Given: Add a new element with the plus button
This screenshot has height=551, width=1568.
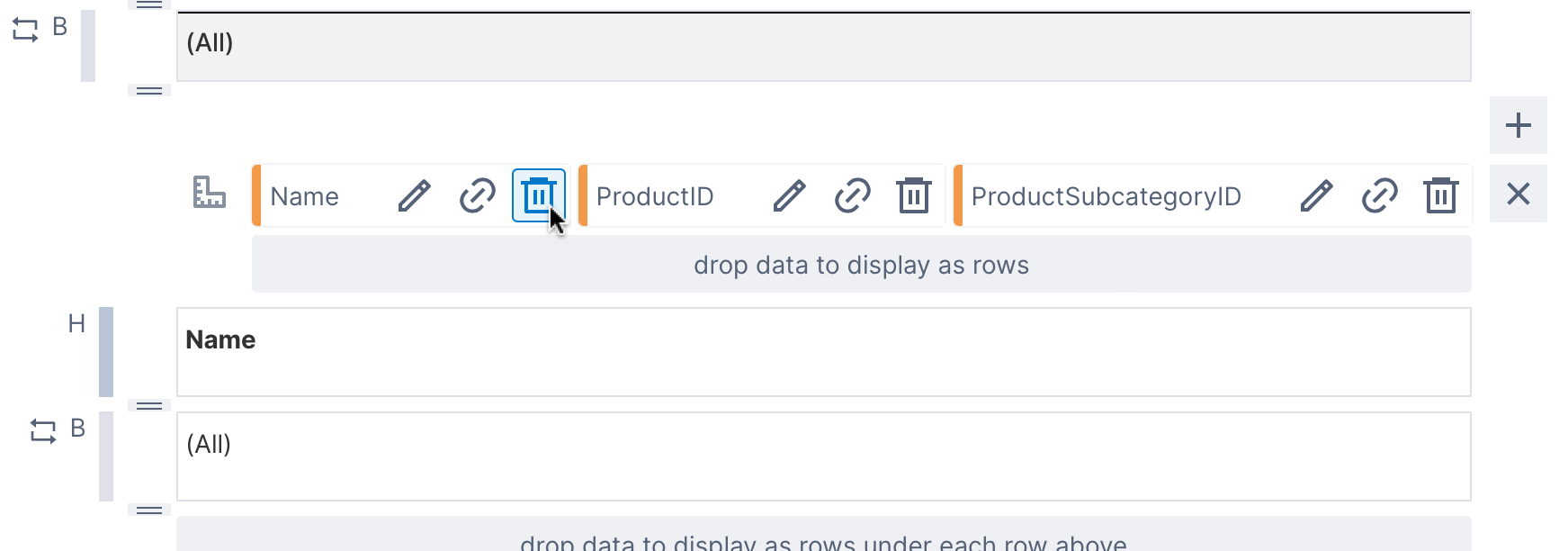Looking at the screenshot, I should (x=1518, y=125).
